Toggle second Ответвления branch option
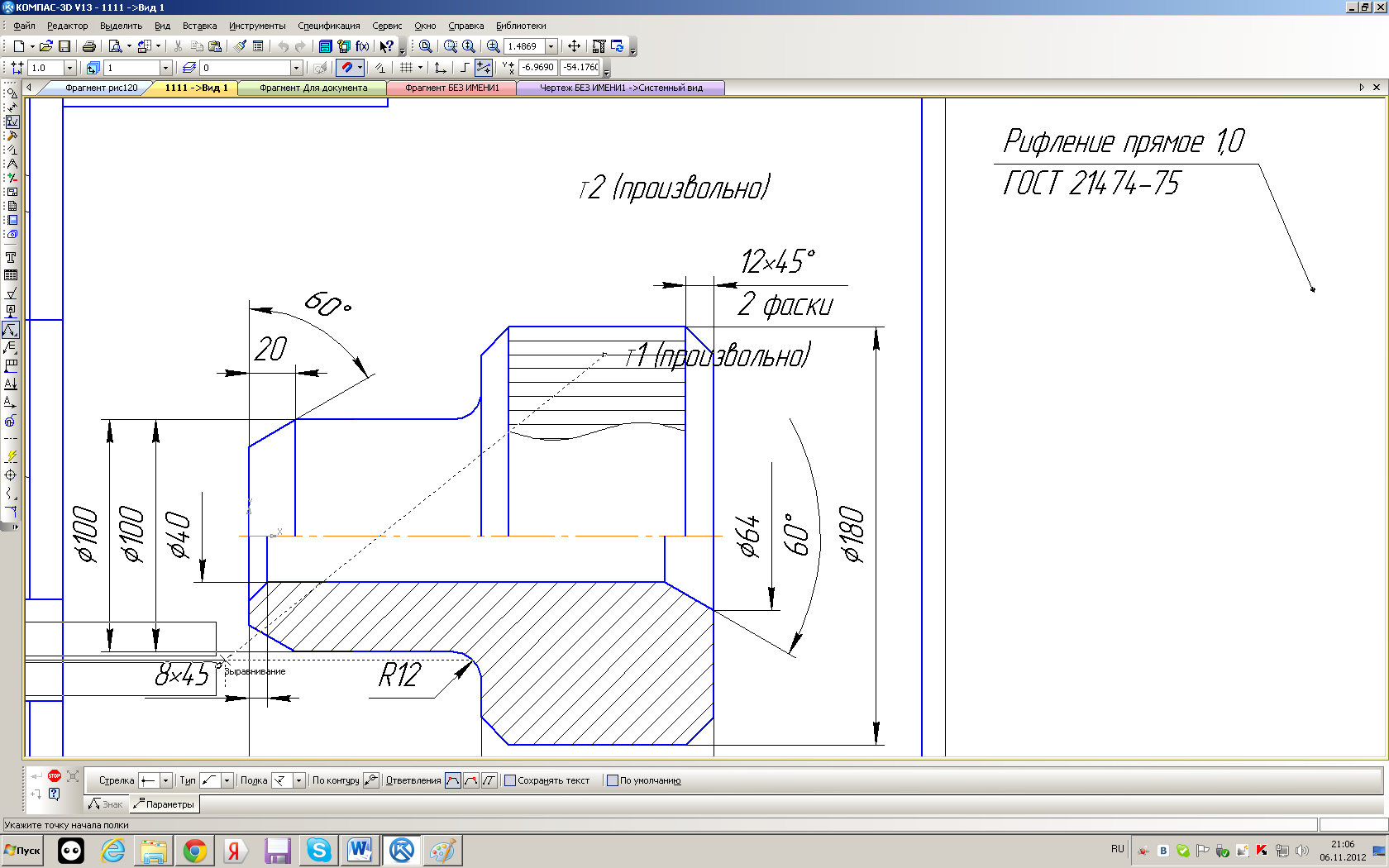1389x868 pixels. coord(471,780)
